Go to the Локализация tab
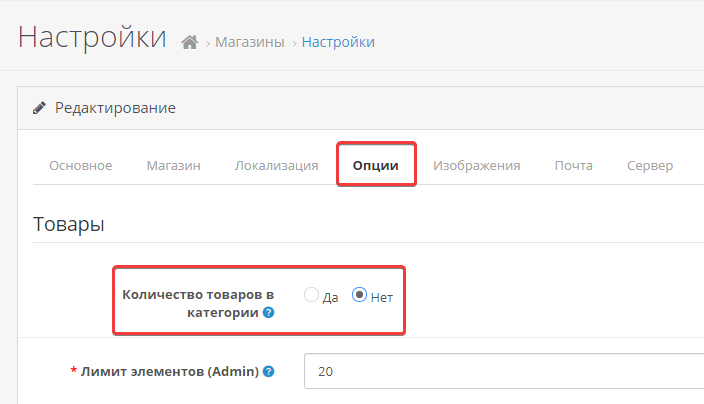Screen dimensions: 704x404 [276, 166]
